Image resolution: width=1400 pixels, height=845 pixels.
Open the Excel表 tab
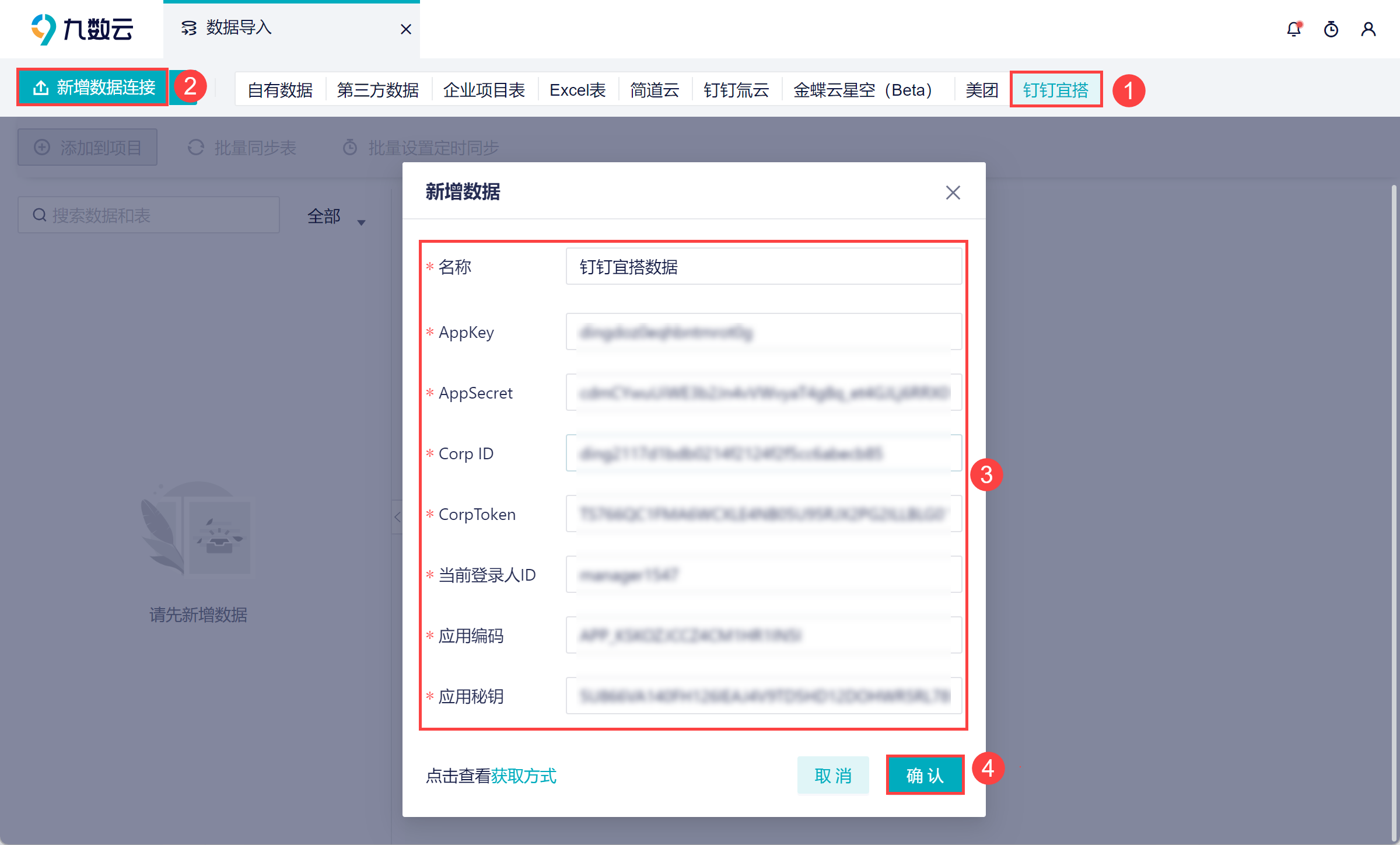click(577, 90)
